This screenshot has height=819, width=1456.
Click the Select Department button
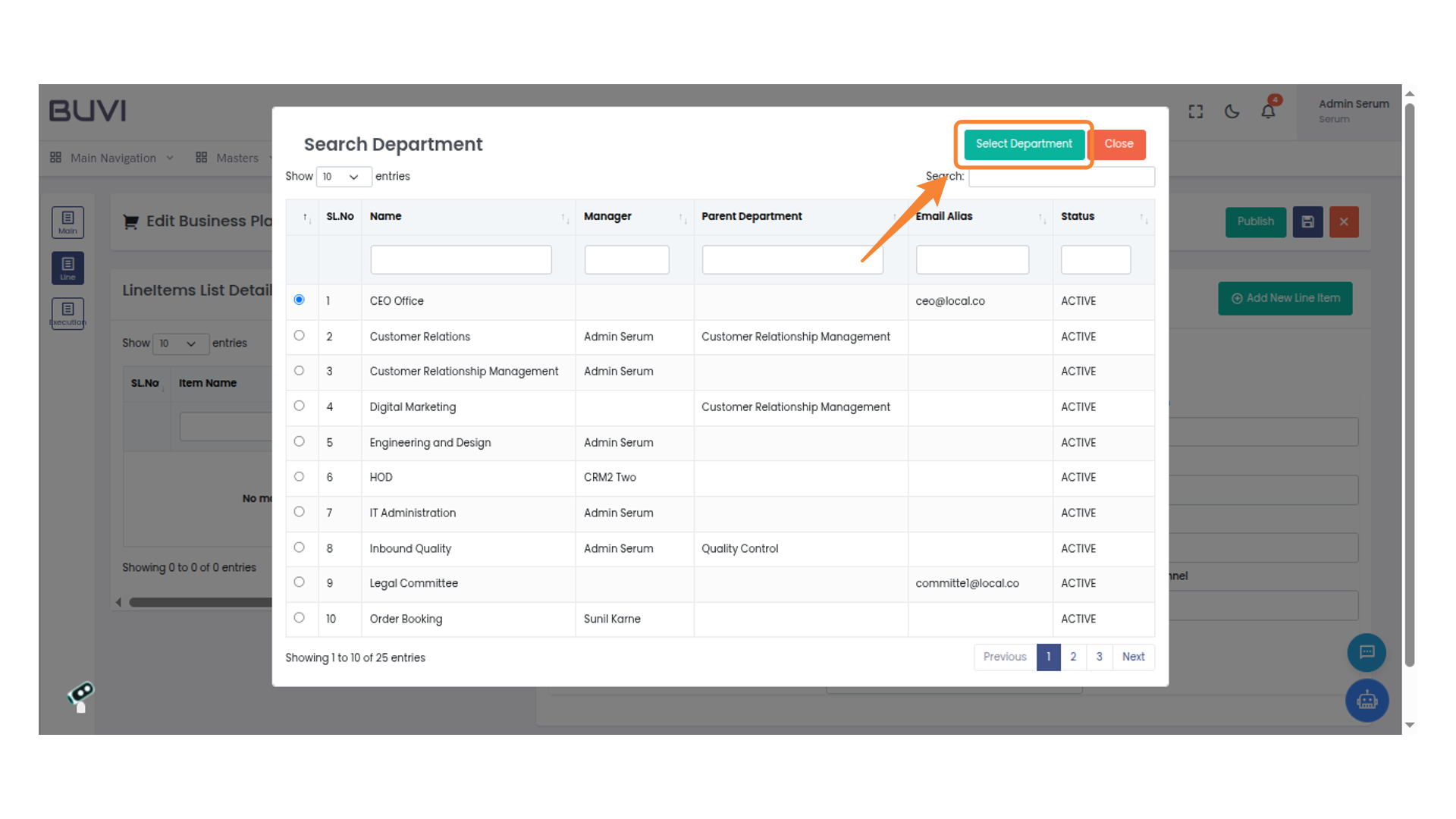coord(1023,144)
